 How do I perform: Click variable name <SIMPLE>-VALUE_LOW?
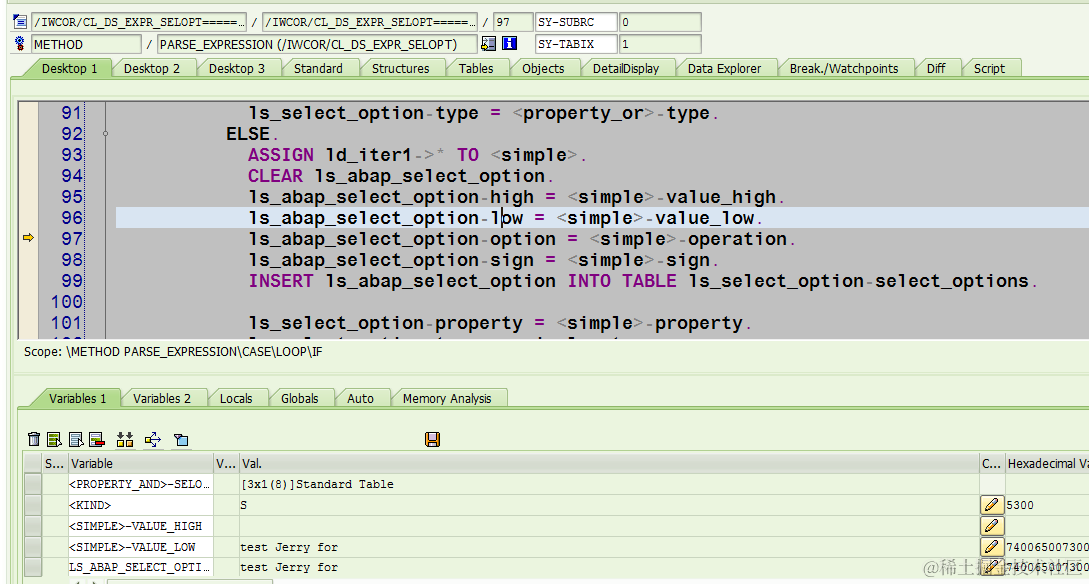pos(132,547)
